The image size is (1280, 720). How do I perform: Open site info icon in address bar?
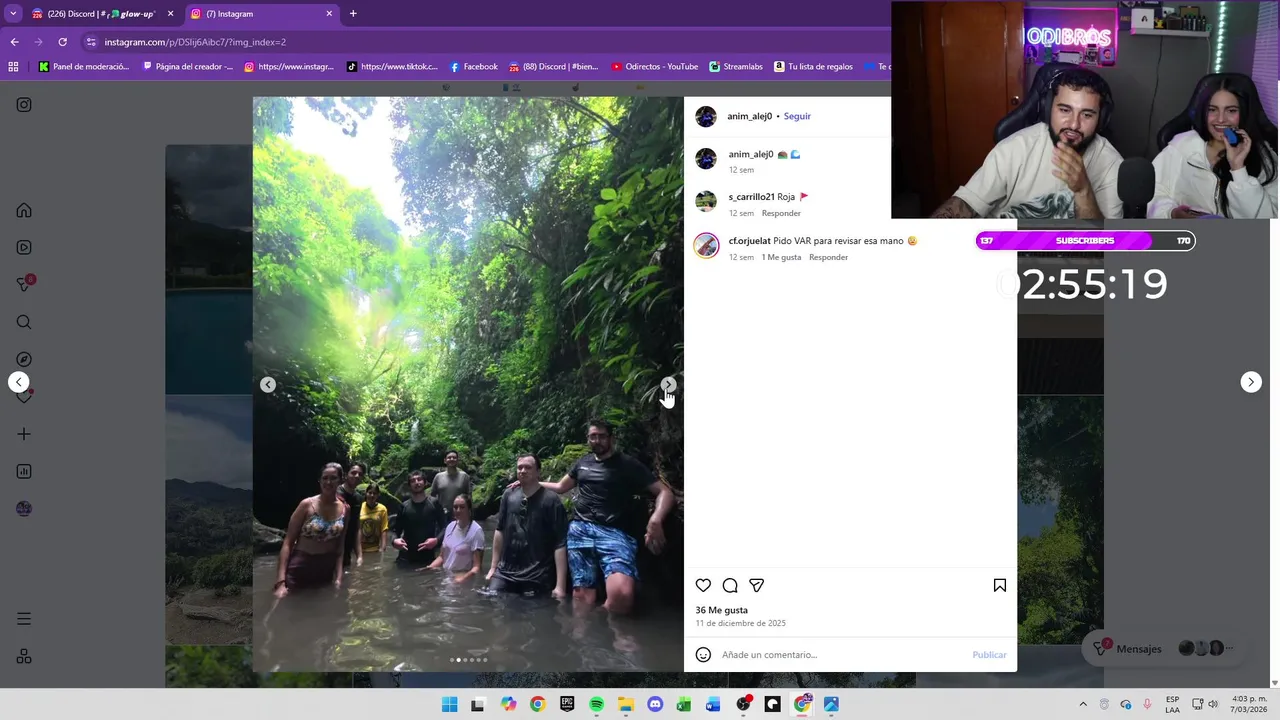click(x=91, y=42)
